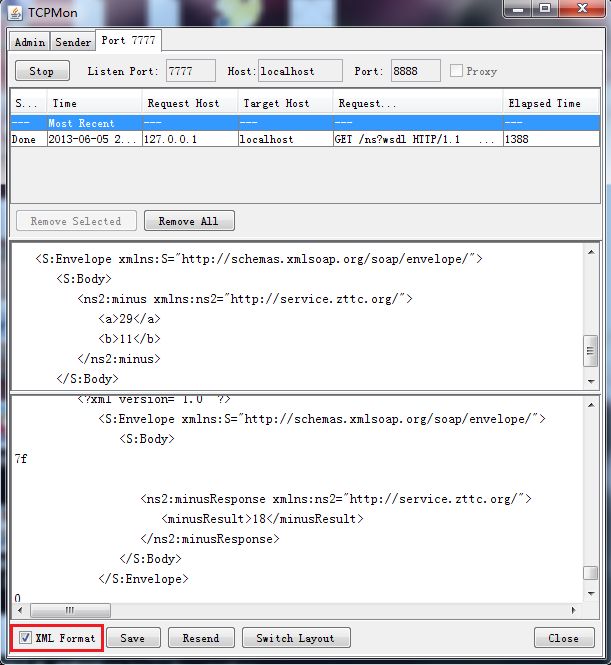611x665 pixels.
Task: Click the horizontal scrollbar left arrow
Action: (20, 610)
